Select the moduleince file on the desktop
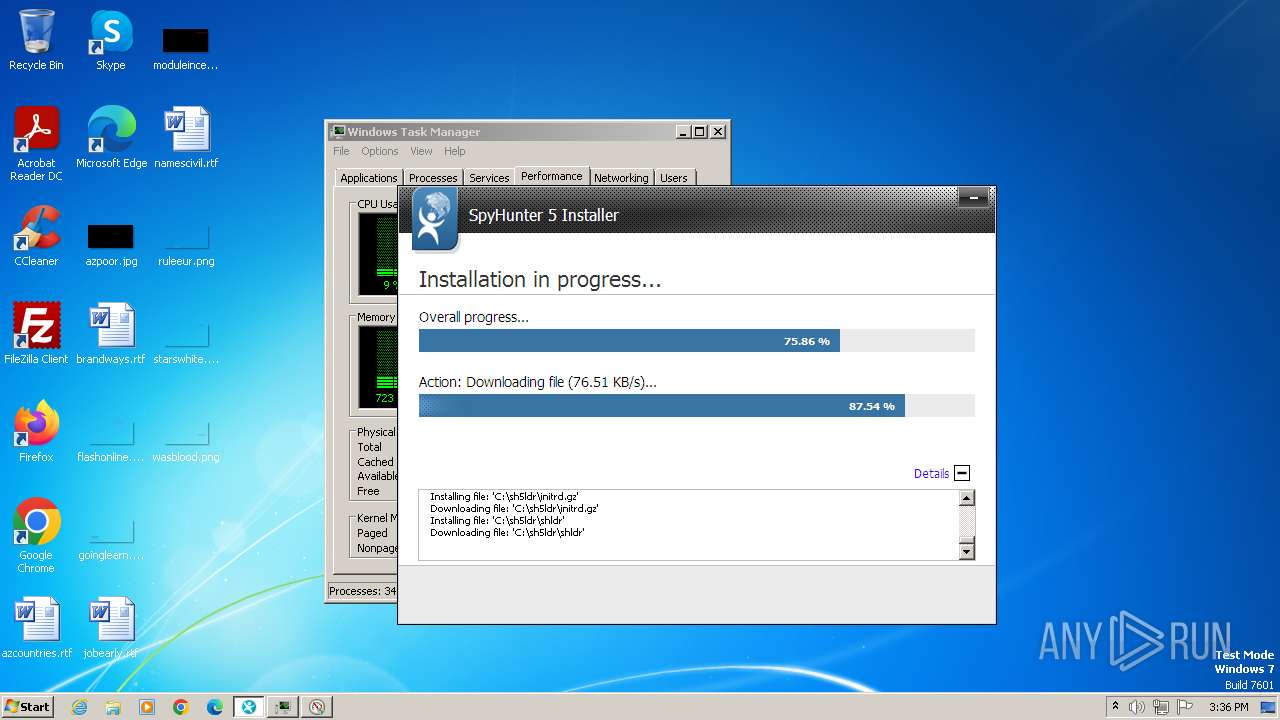 click(185, 48)
